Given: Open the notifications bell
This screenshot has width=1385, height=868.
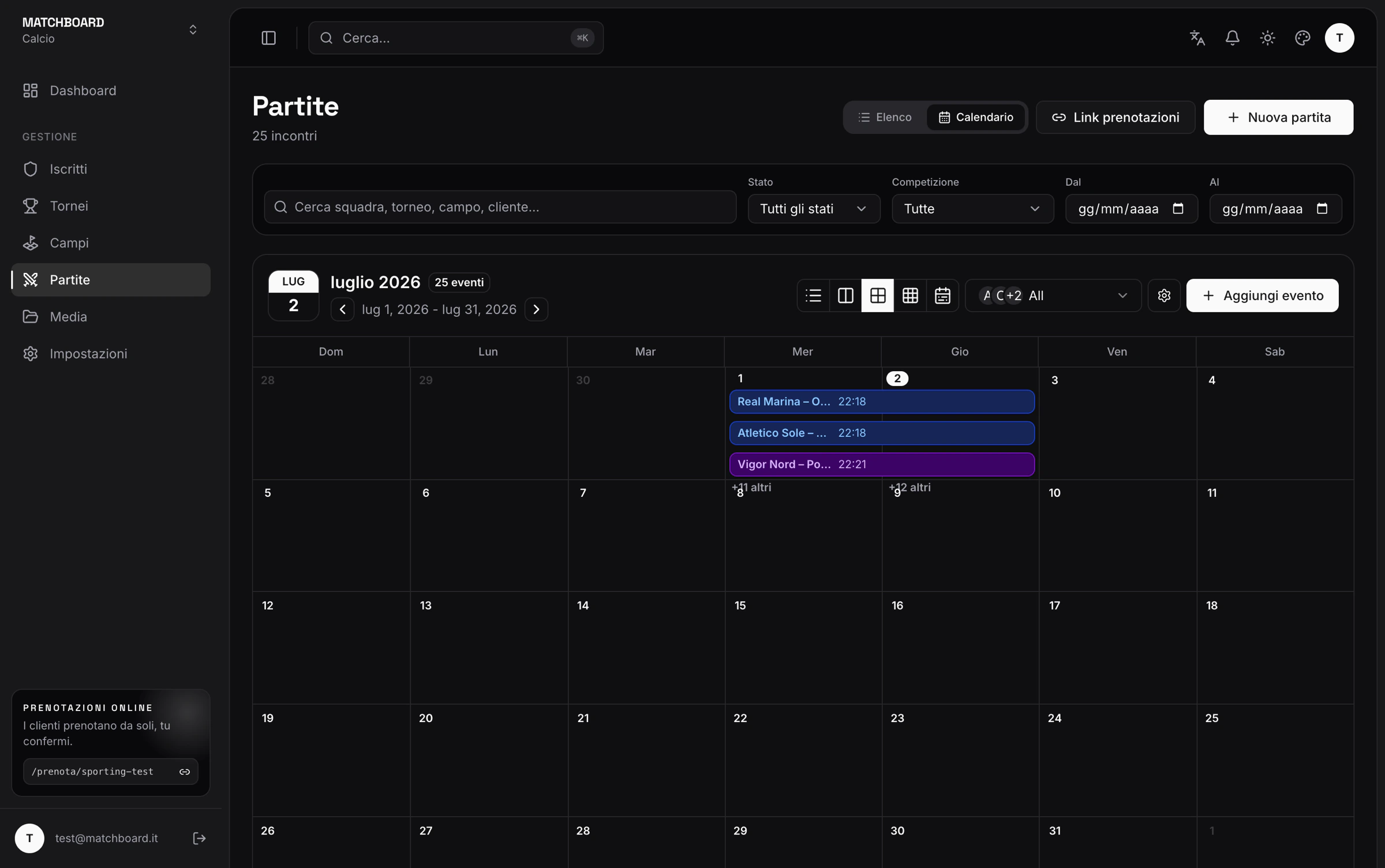Looking at the screenshot, I should 1232,38.
